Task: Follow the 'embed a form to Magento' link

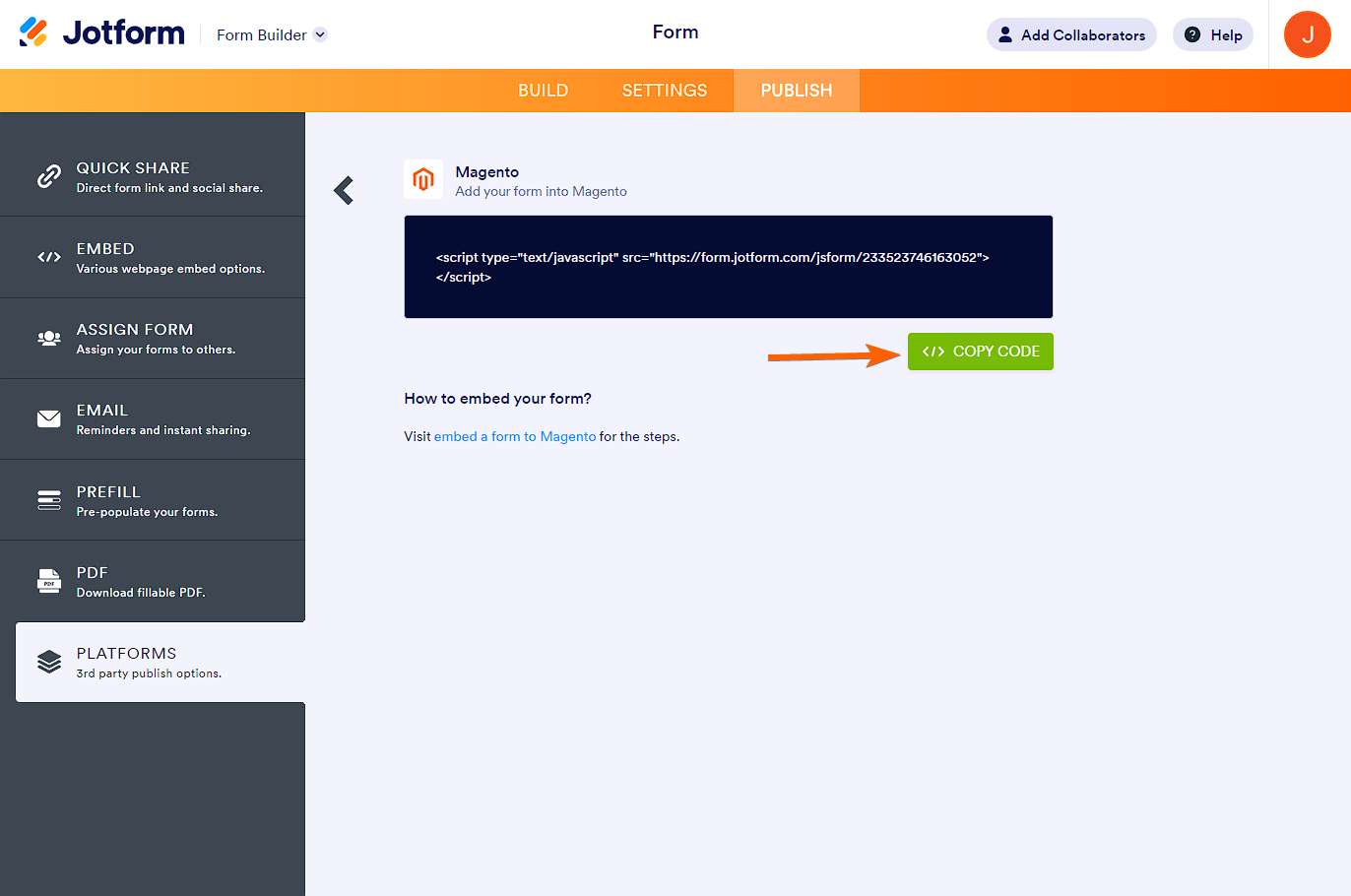Action: 515,436
